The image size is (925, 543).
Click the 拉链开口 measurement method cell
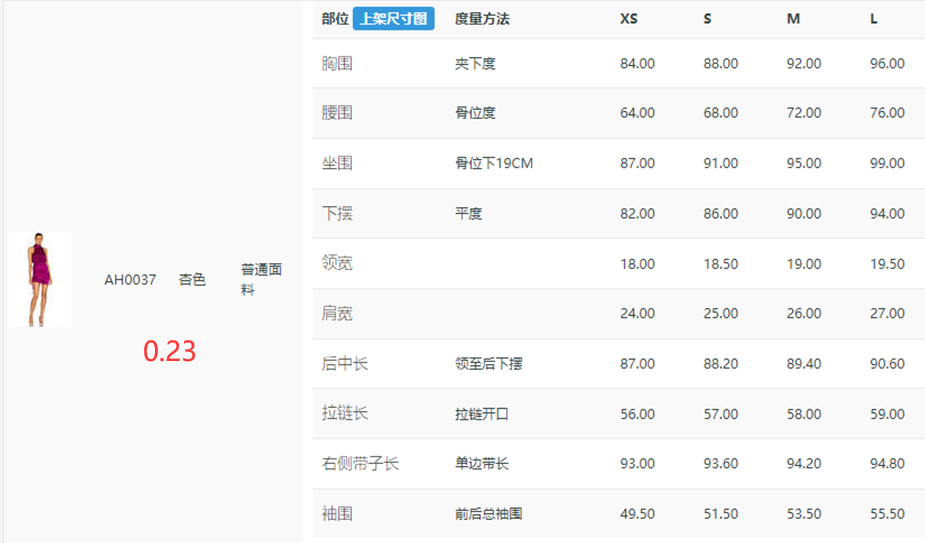[x=481, y=414]
